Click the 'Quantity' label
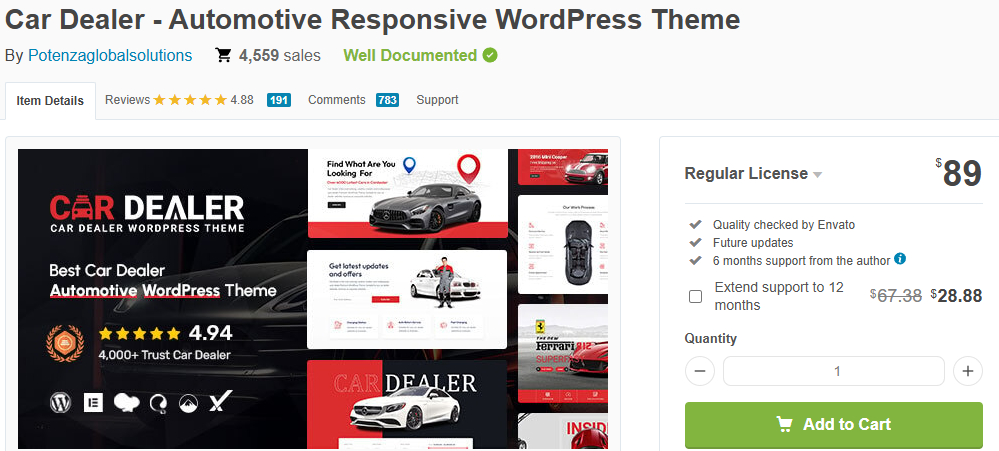The image size is (999, 451). coord(710,338)
